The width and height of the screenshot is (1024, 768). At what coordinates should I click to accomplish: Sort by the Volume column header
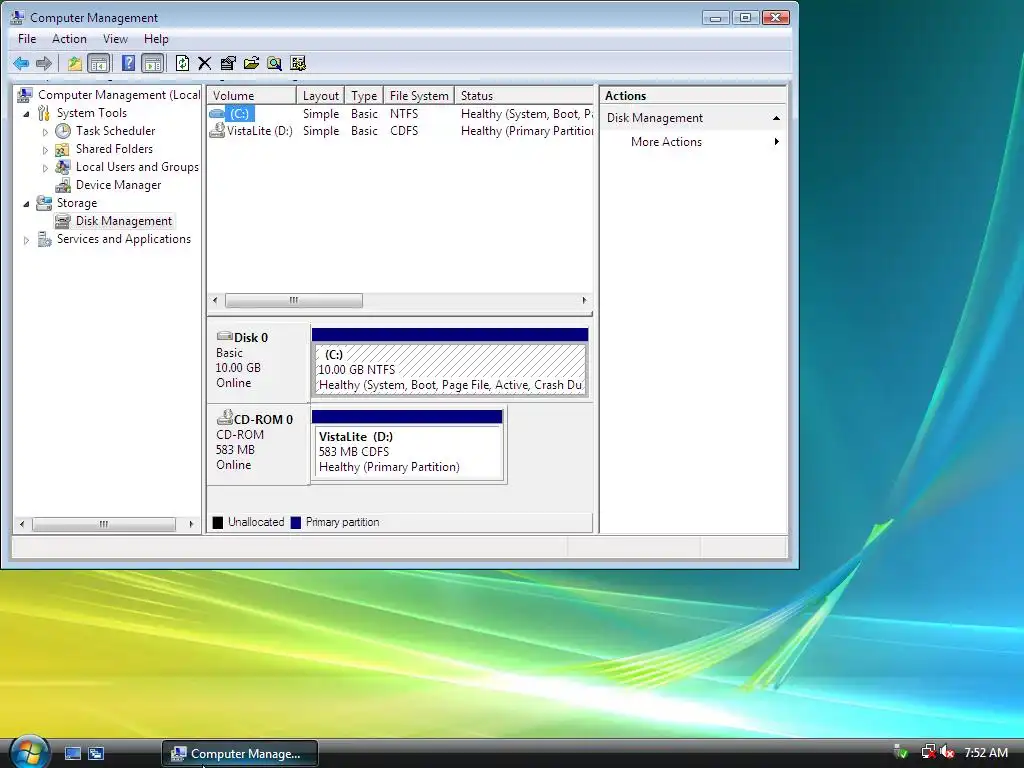pyautogui.click(x=252, y=96)
